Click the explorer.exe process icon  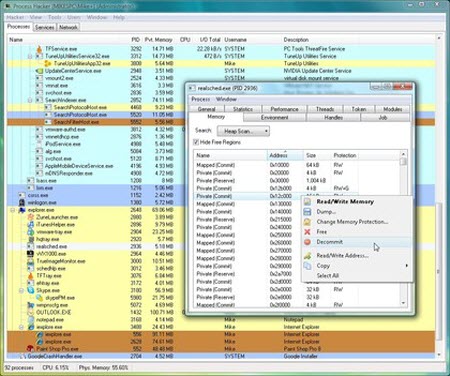[x=22, y=210]
